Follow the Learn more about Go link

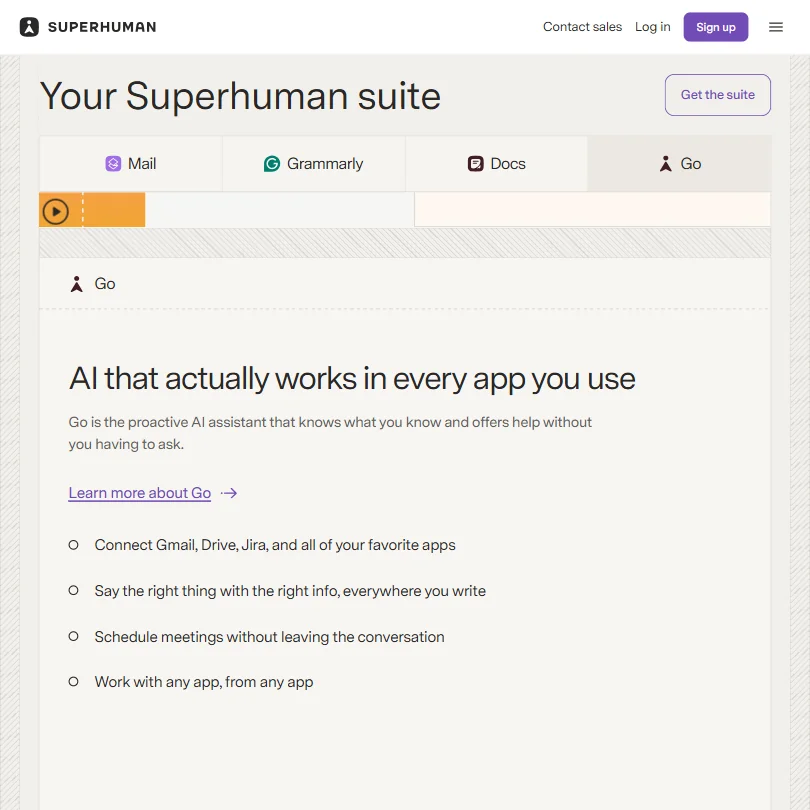coord(139,493)
